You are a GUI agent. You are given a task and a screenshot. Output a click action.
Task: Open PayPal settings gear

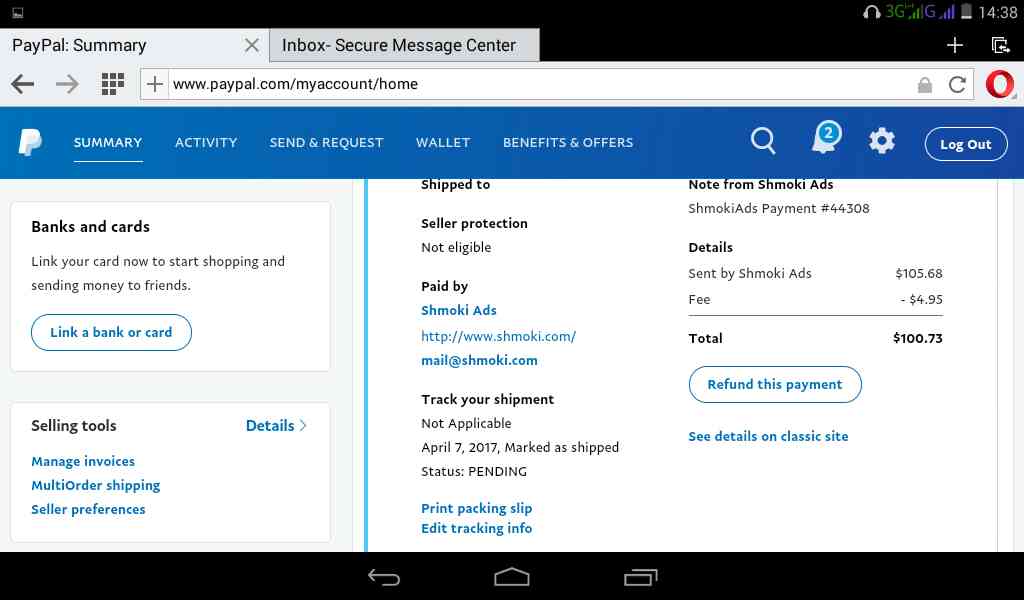[x=882, y=141]
